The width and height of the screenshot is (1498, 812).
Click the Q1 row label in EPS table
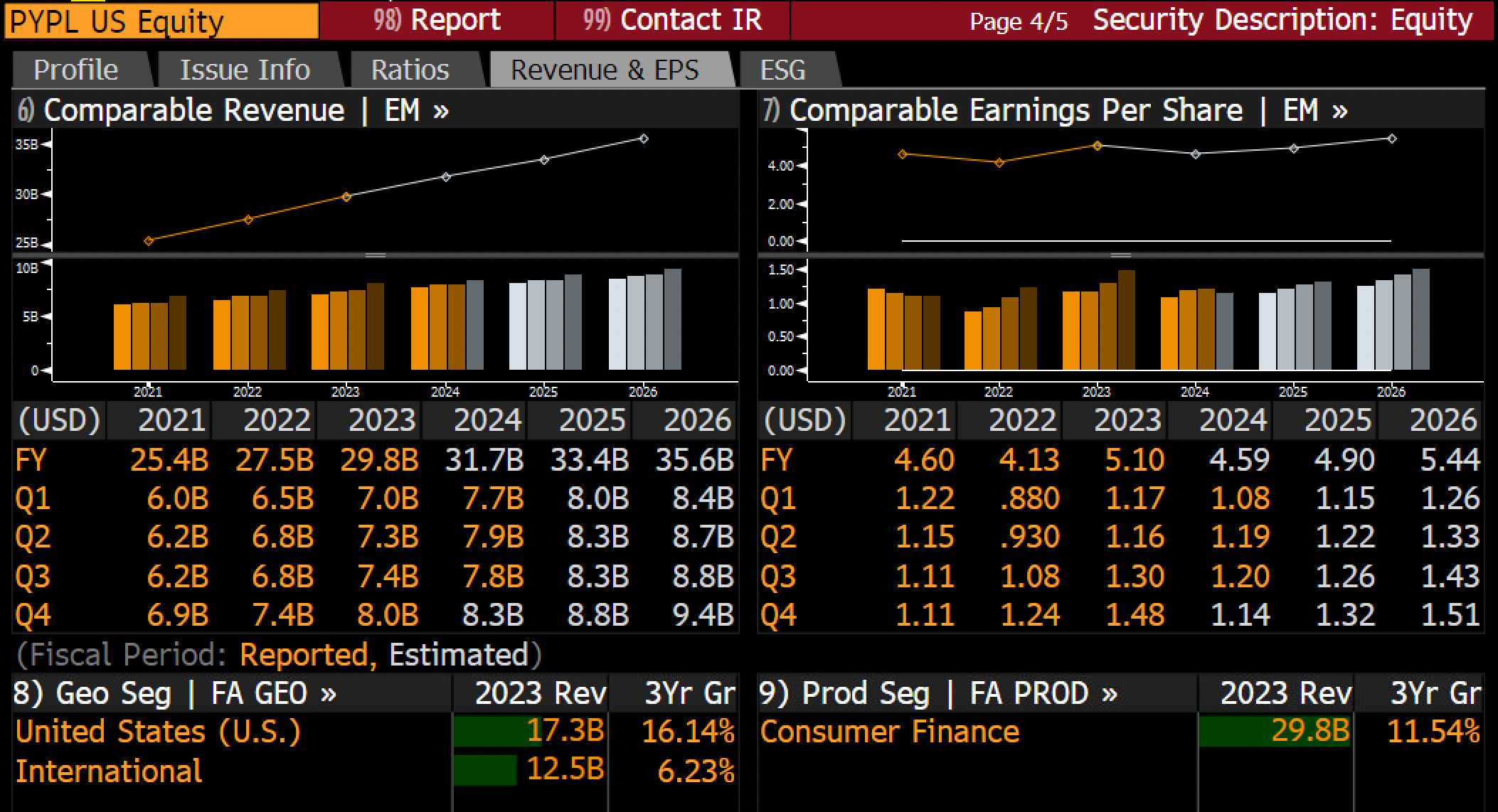pos(778,498)
